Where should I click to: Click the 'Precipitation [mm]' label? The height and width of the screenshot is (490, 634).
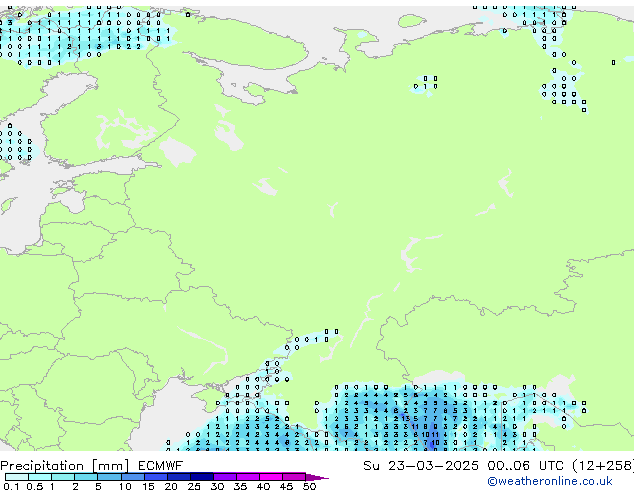pos(65,466)
